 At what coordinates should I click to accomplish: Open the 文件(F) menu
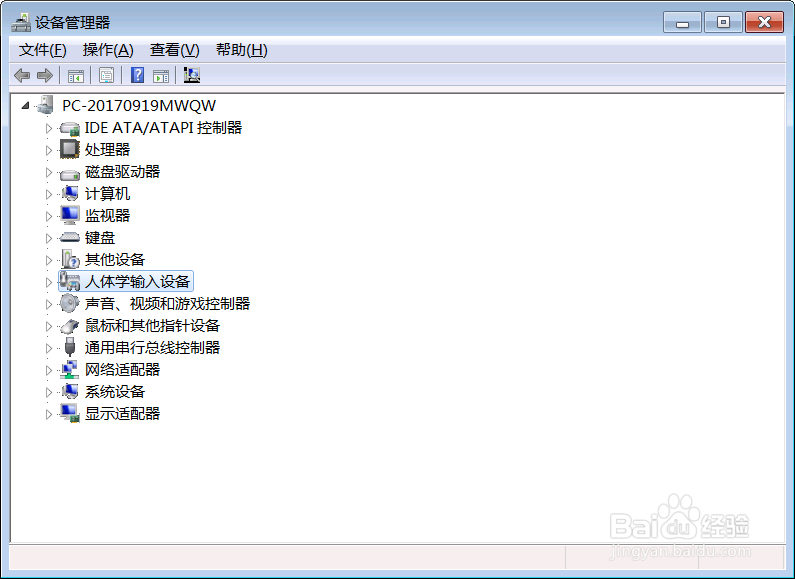pos(43,50)
